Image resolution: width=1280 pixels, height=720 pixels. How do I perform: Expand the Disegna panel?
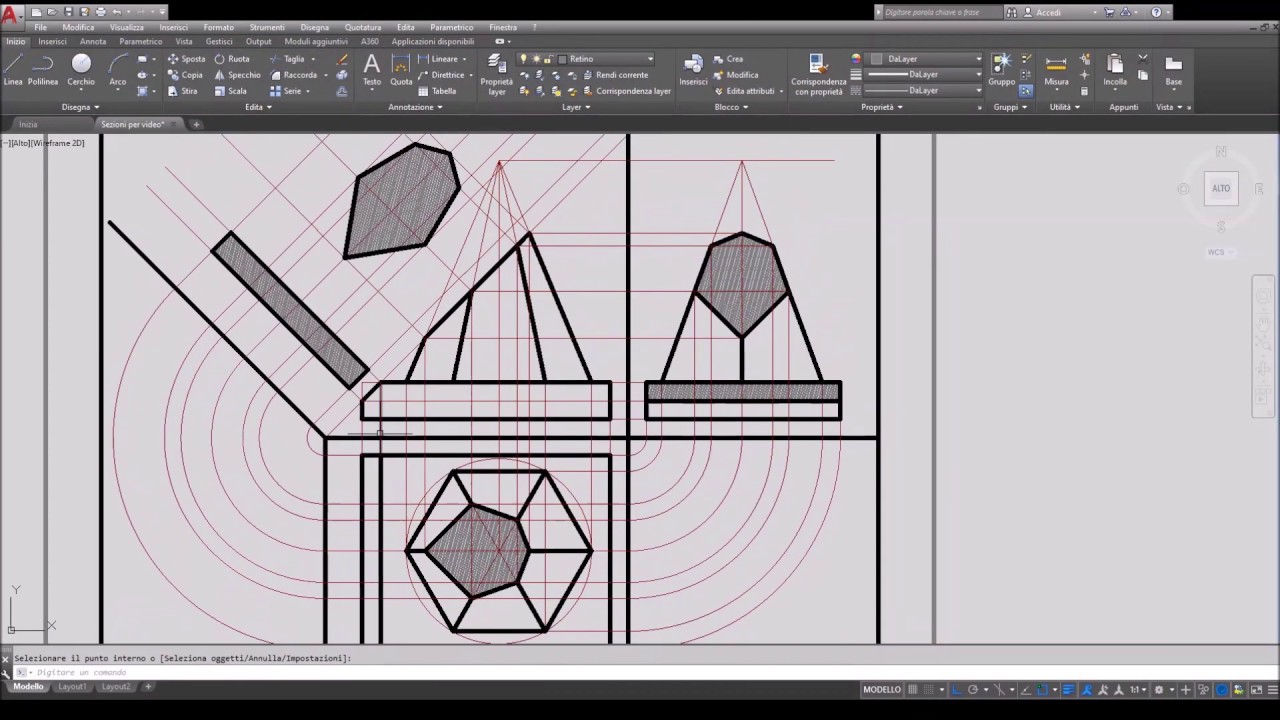80,107
